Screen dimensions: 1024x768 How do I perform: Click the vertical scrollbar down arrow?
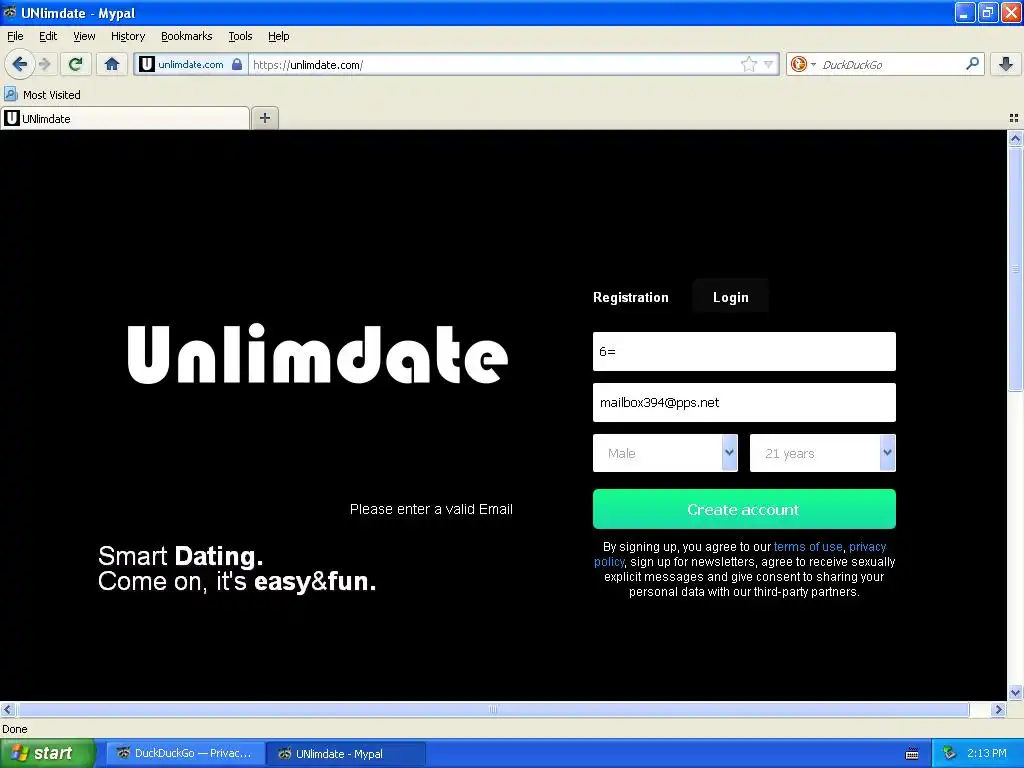click(1015, 693)
